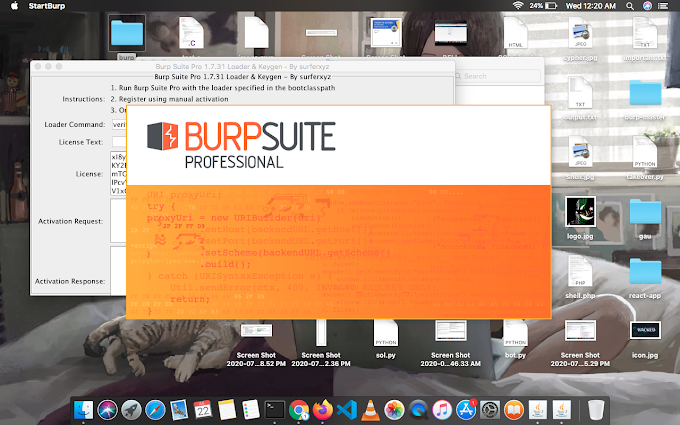Select the .C source file on desktop
This screenshot has width=680, height=425.
click(x=191, y=33)
